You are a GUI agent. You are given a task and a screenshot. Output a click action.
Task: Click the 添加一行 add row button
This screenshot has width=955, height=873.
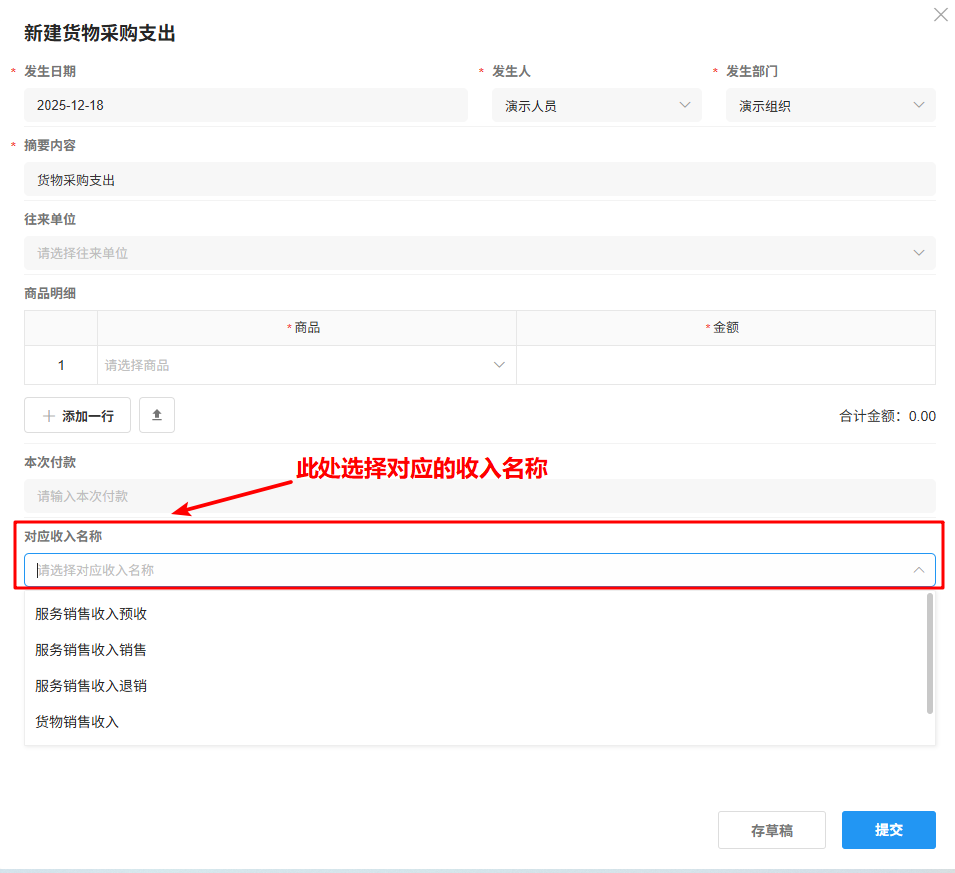77,415
